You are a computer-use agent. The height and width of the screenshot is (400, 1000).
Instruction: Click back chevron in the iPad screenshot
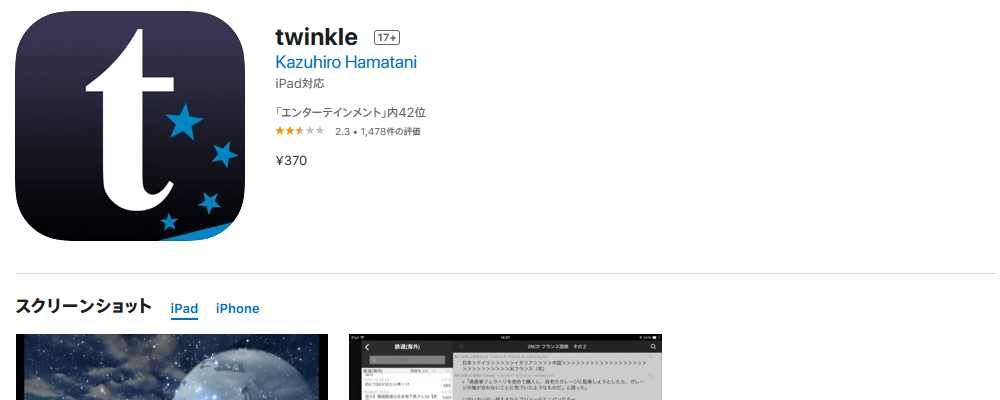coord(367,347)
